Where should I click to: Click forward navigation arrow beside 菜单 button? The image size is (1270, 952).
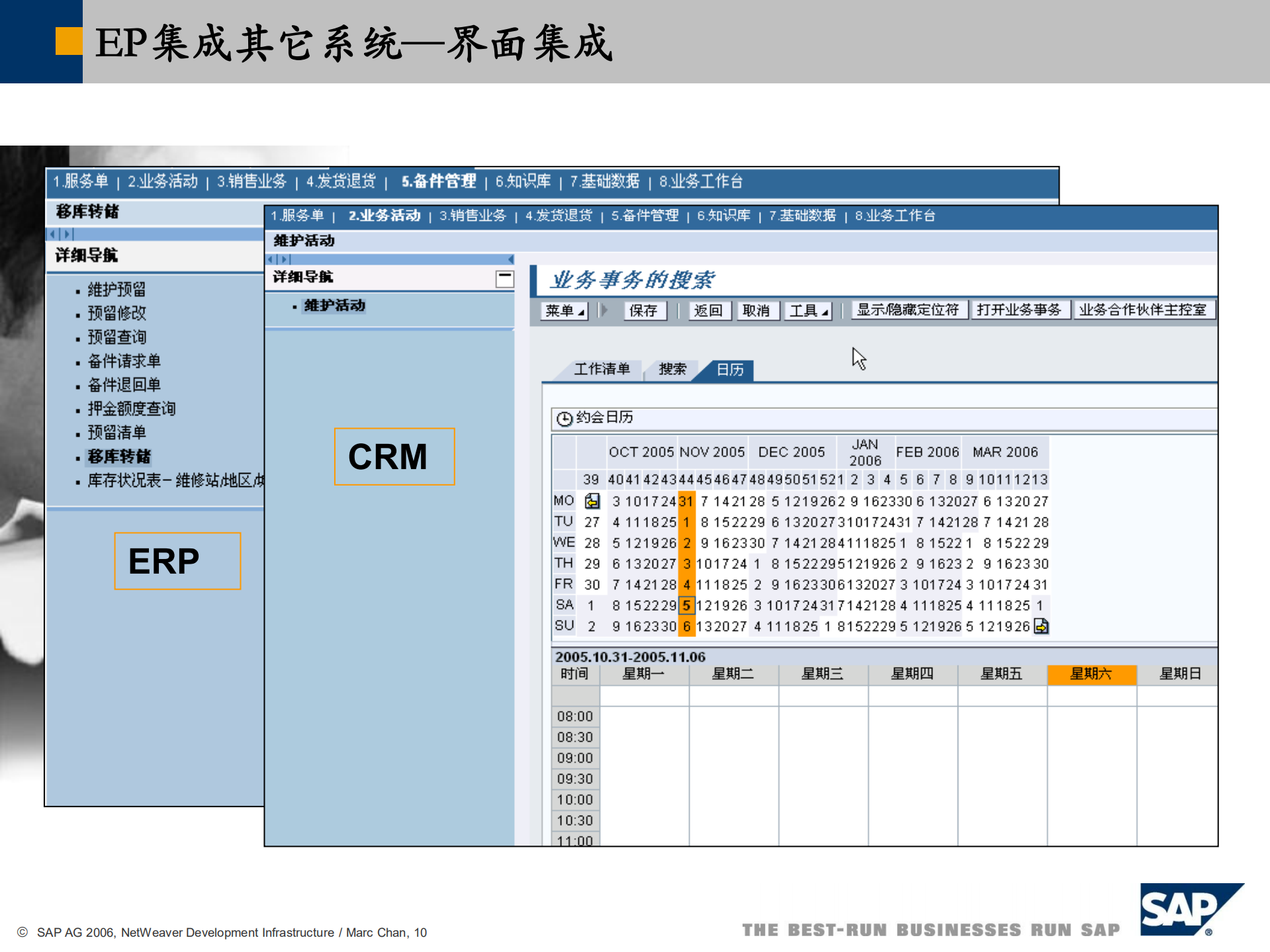tap(604, 310)
